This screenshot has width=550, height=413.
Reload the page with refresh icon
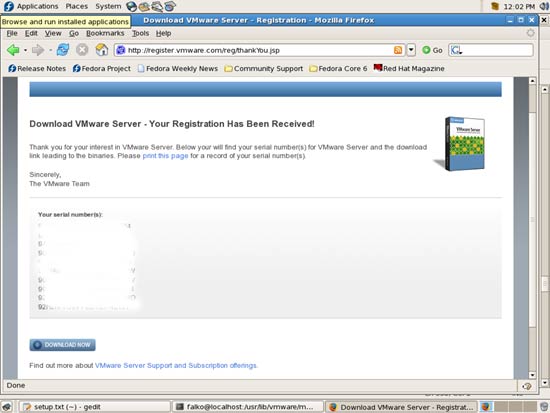63,50
